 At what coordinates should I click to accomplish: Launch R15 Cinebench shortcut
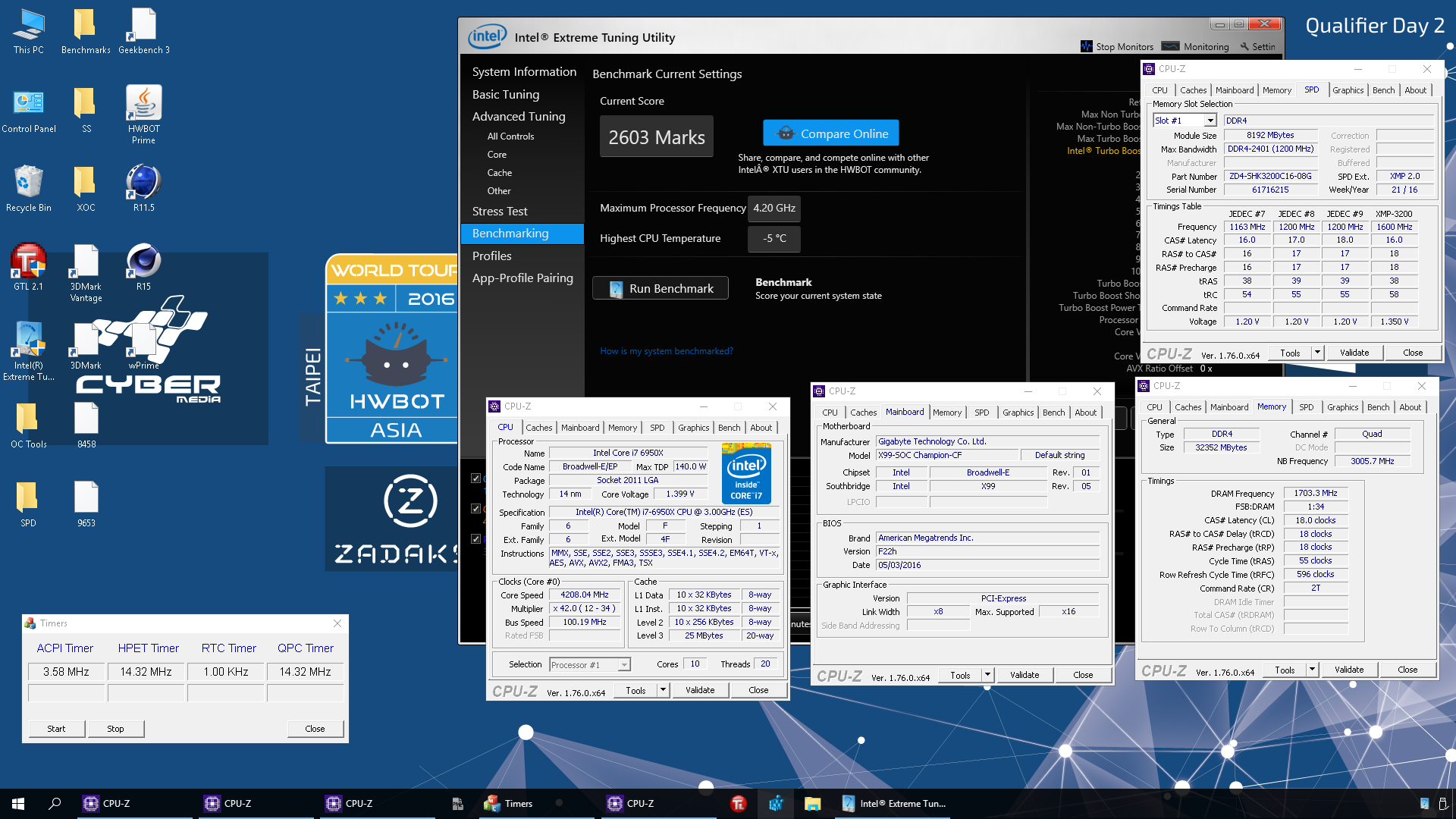143,268
